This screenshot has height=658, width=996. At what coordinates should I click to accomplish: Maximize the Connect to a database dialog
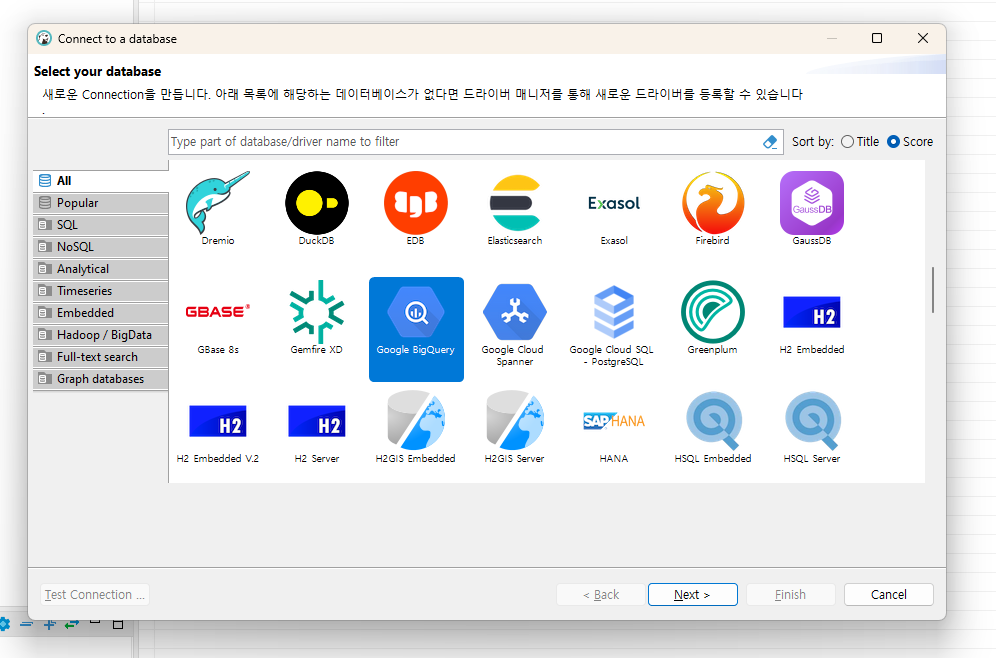877,38
